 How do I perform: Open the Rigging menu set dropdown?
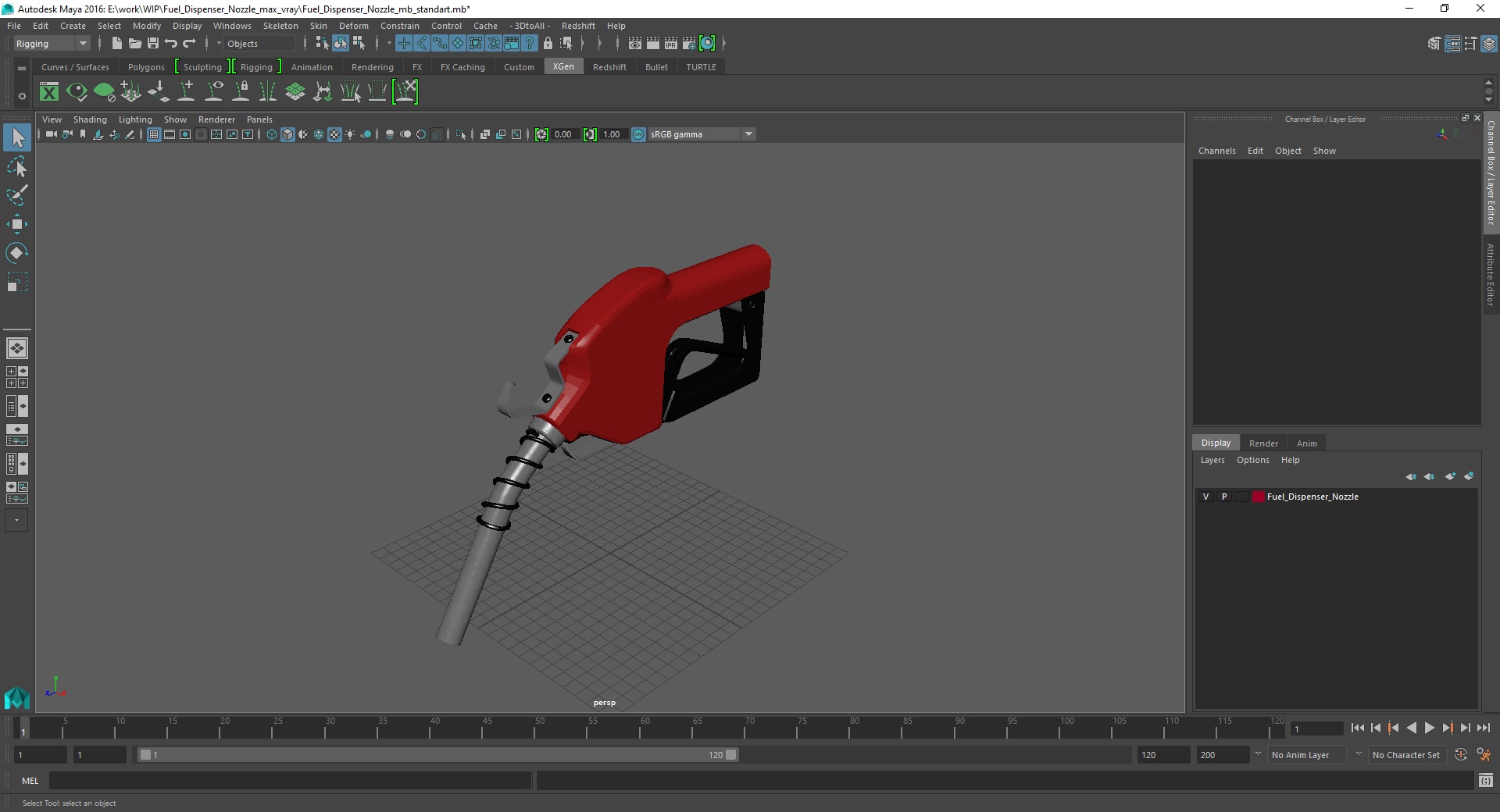point(52,44)
